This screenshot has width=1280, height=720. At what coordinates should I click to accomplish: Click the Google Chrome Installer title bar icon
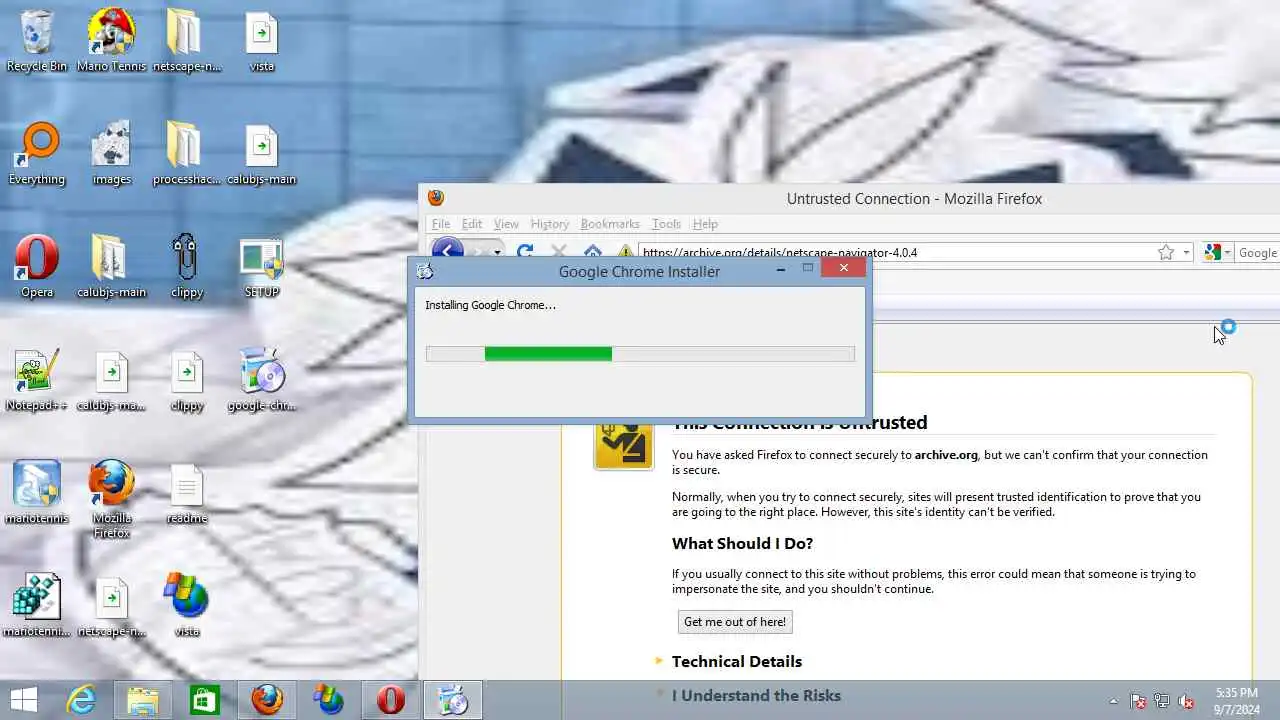point(425,271)
